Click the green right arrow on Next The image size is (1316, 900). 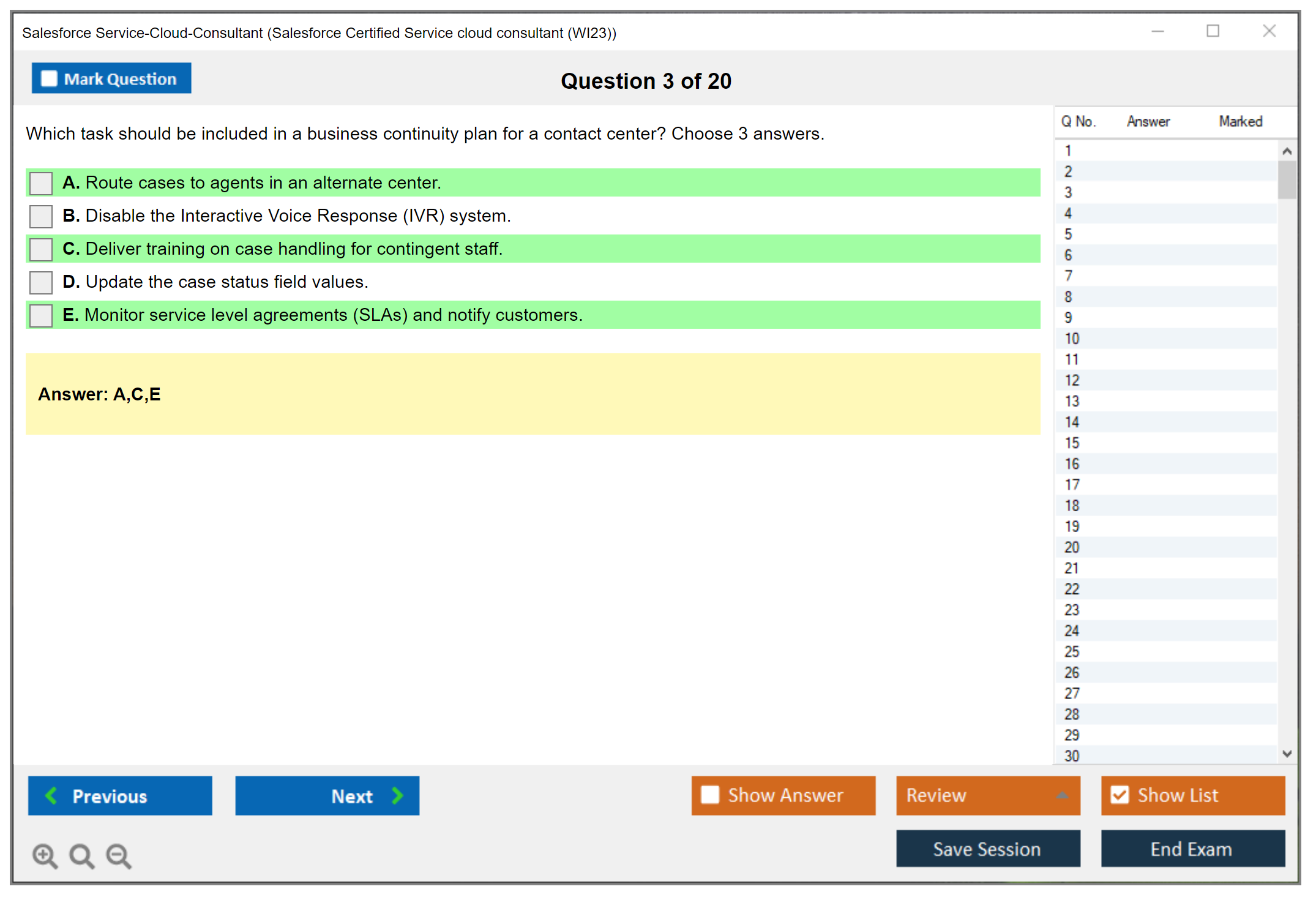point(397,795)
